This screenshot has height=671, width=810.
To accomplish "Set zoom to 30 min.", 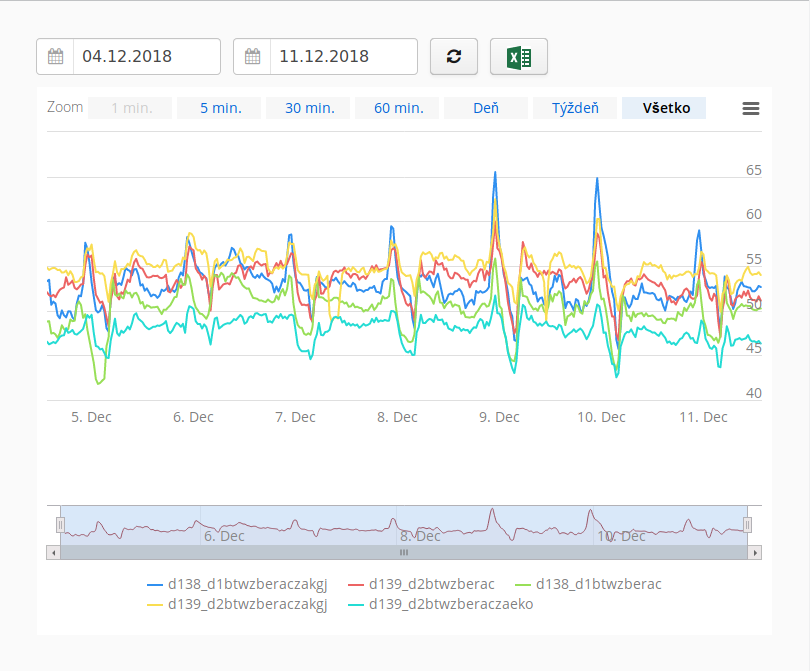I will (308, 108).
